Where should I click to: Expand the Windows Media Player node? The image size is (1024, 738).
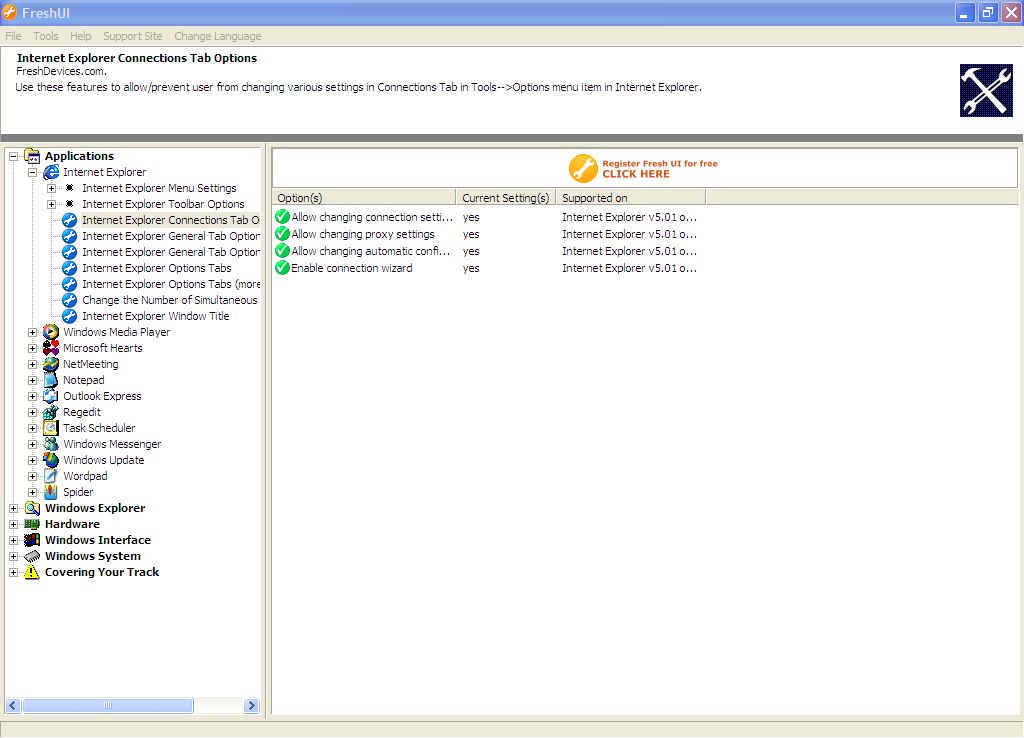click(32, 332)
